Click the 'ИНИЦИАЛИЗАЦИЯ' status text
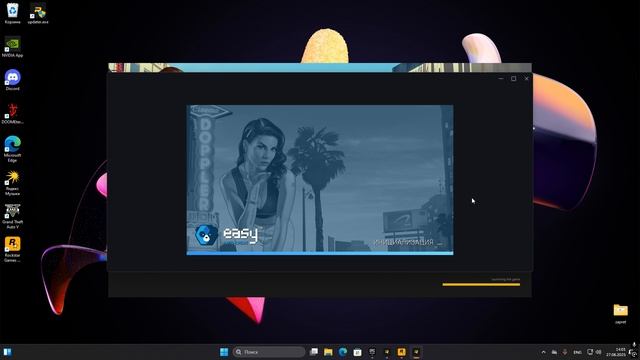The width and height of the screenshot is (640, 360). (403, 242)
